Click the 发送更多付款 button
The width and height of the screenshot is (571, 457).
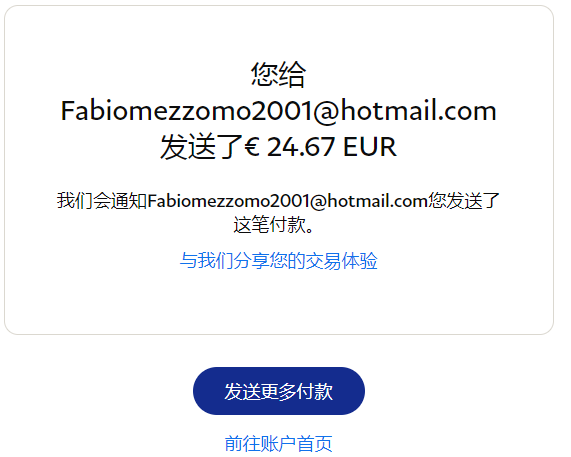279,391
